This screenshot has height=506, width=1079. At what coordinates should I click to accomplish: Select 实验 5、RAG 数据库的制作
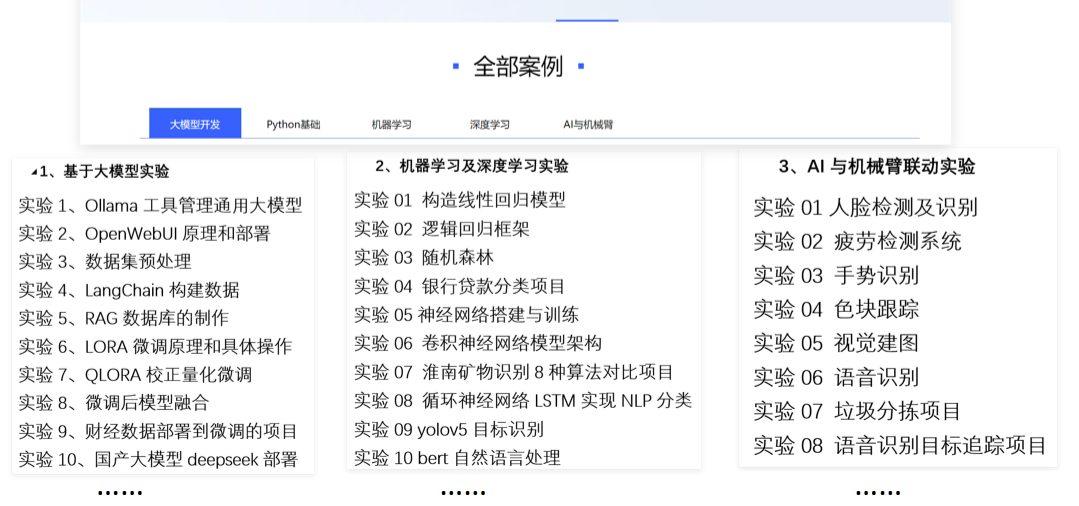click(124, 318)
